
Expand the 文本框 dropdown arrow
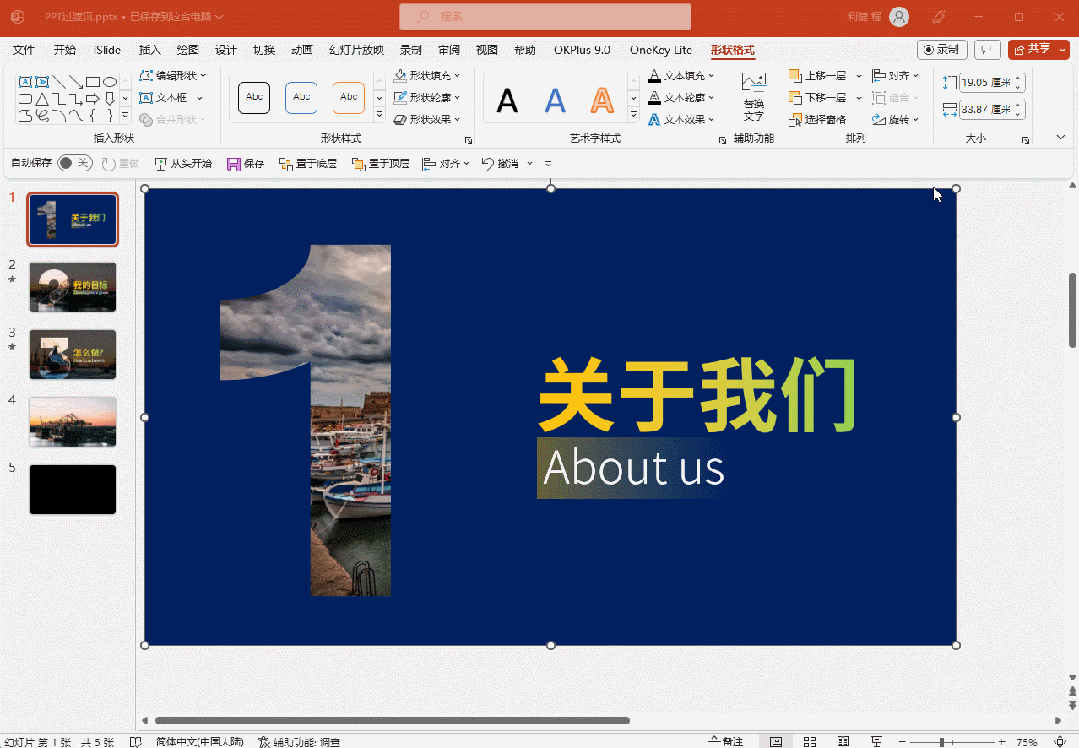point(200,98)
